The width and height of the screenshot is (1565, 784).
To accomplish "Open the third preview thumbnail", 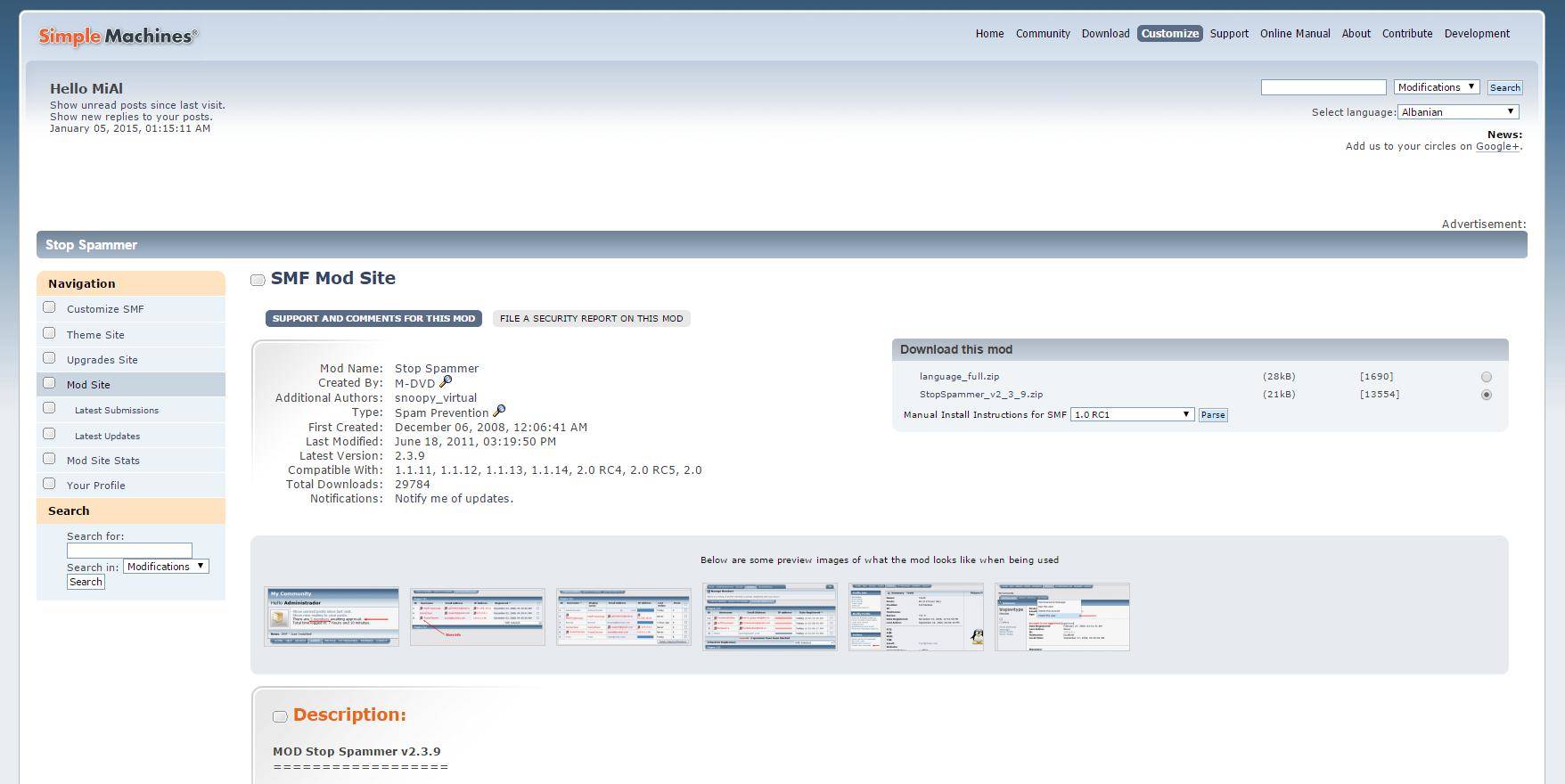I will tap(624, 617).
